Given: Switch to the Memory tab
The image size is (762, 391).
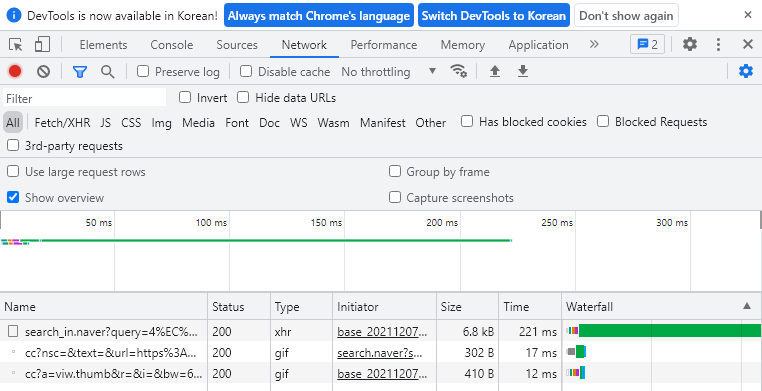Looking at the screenshot, I should tap(463, 45).
